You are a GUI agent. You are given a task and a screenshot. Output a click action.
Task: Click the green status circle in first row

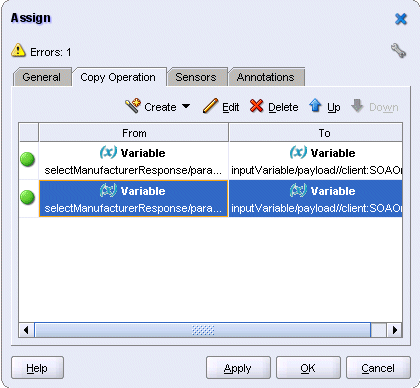pyautogui.click(x=27, y=159)
